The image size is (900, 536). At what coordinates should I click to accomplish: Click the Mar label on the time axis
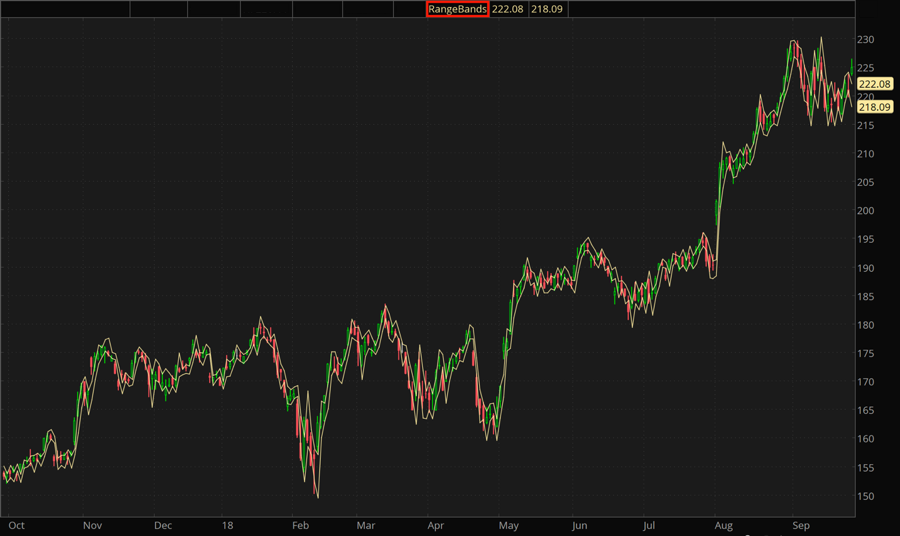[366, 524]
